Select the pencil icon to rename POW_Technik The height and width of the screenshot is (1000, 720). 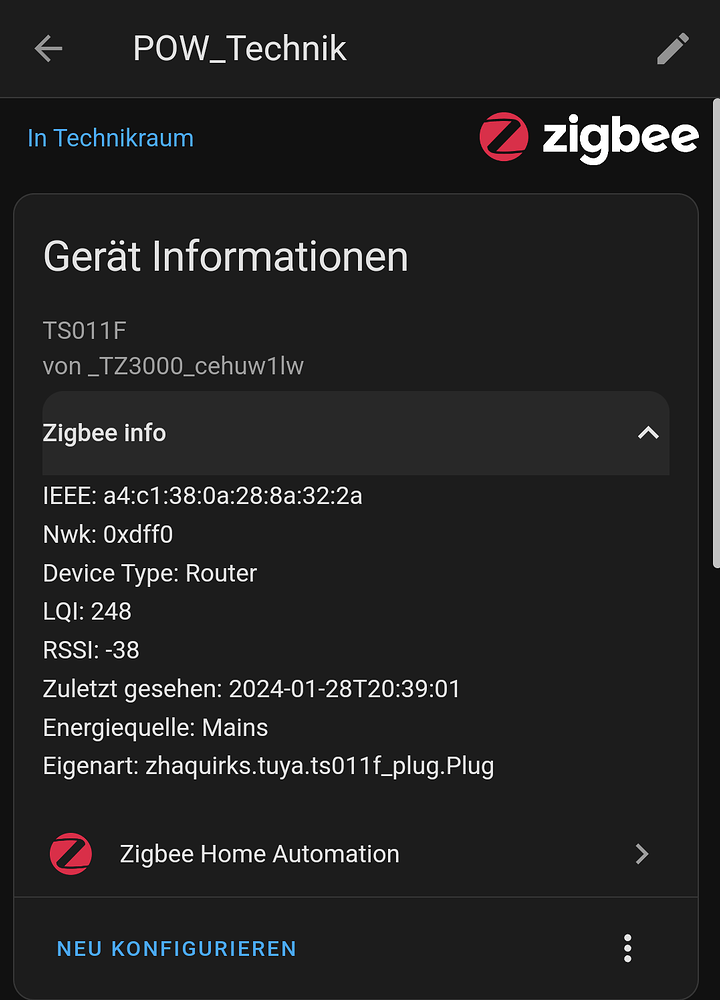pos(673,48)
